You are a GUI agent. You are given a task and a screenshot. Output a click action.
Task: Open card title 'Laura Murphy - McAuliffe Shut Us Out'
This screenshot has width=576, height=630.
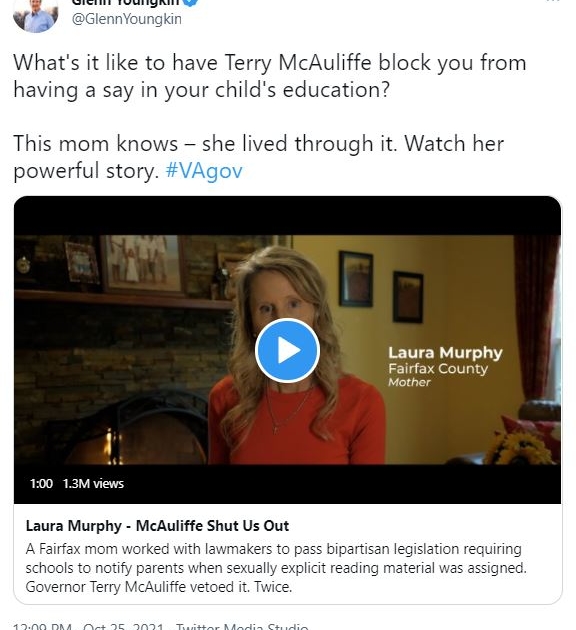(157, 526)
